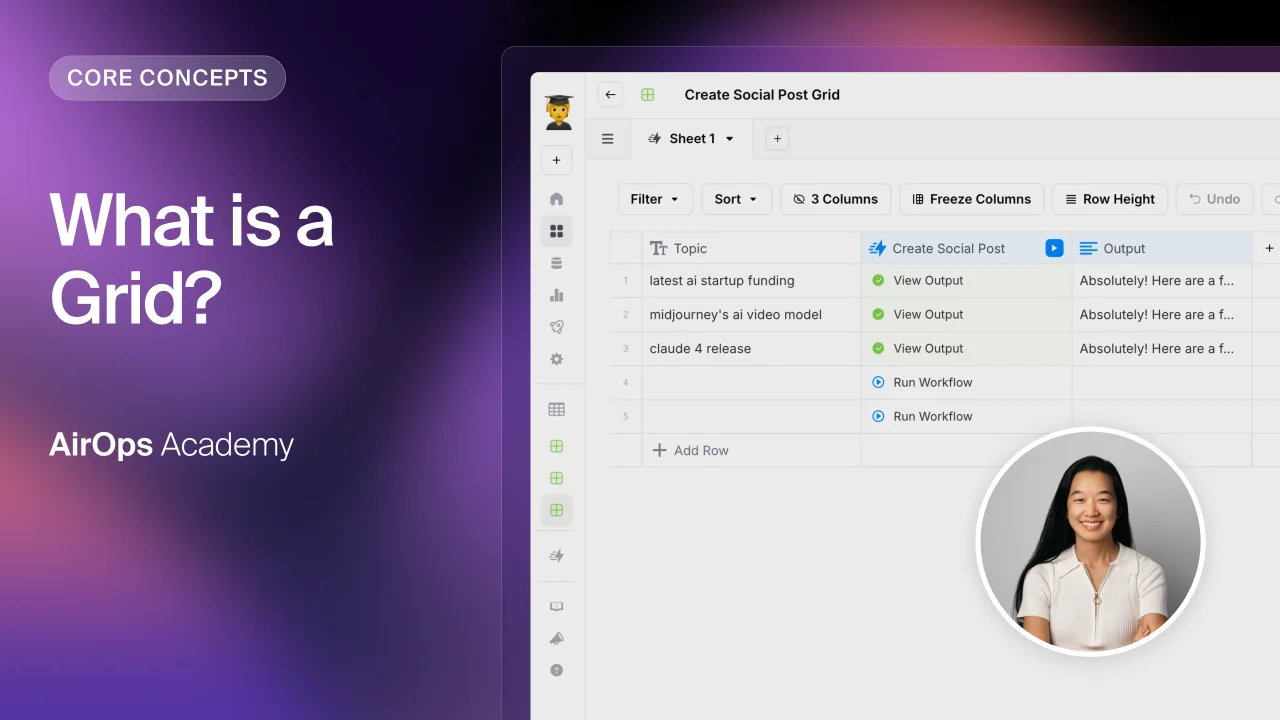Screen dimensions: 1280x720
Task: Run Workflow in row 5
Action: 923,417
